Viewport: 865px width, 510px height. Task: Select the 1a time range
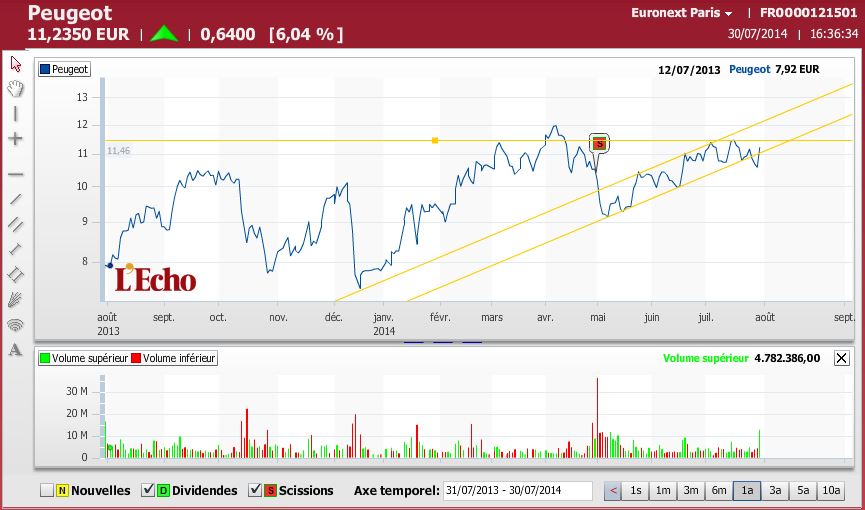[747, 490]
